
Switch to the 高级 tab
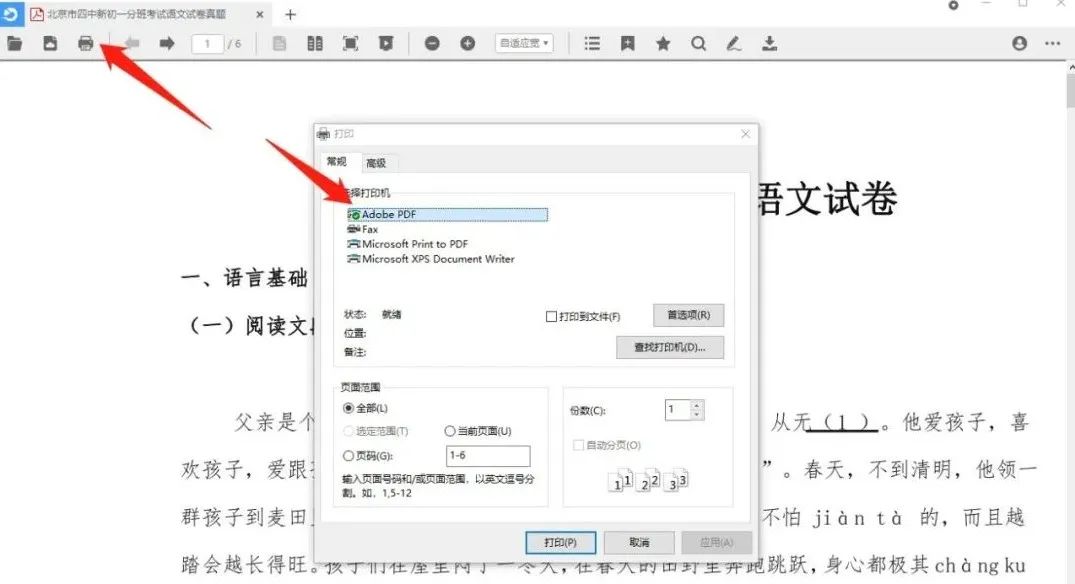[x=376, y=163]
